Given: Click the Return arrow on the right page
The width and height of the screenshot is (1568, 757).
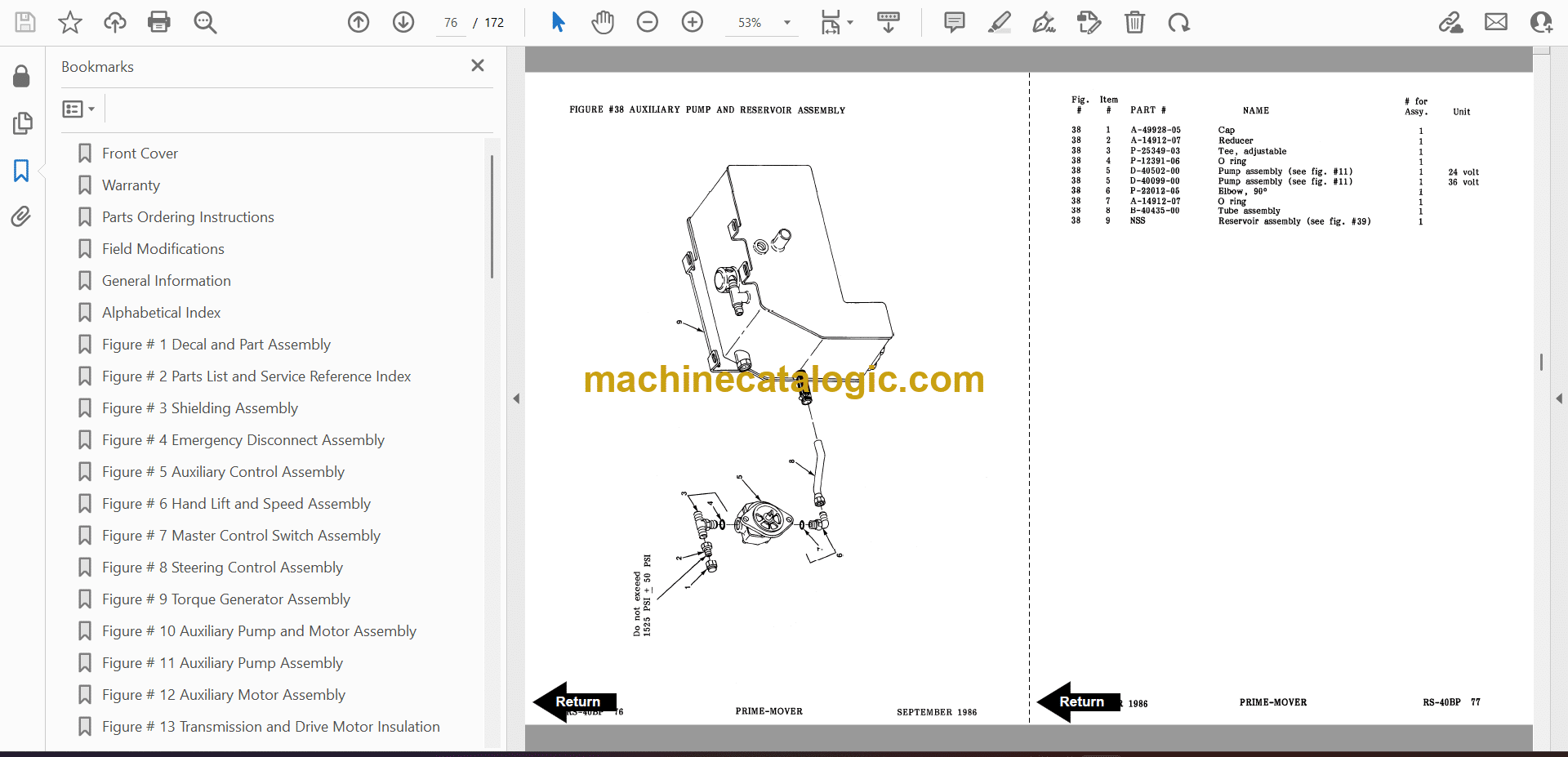Looking at the screenshot, I should (1078, 701).
